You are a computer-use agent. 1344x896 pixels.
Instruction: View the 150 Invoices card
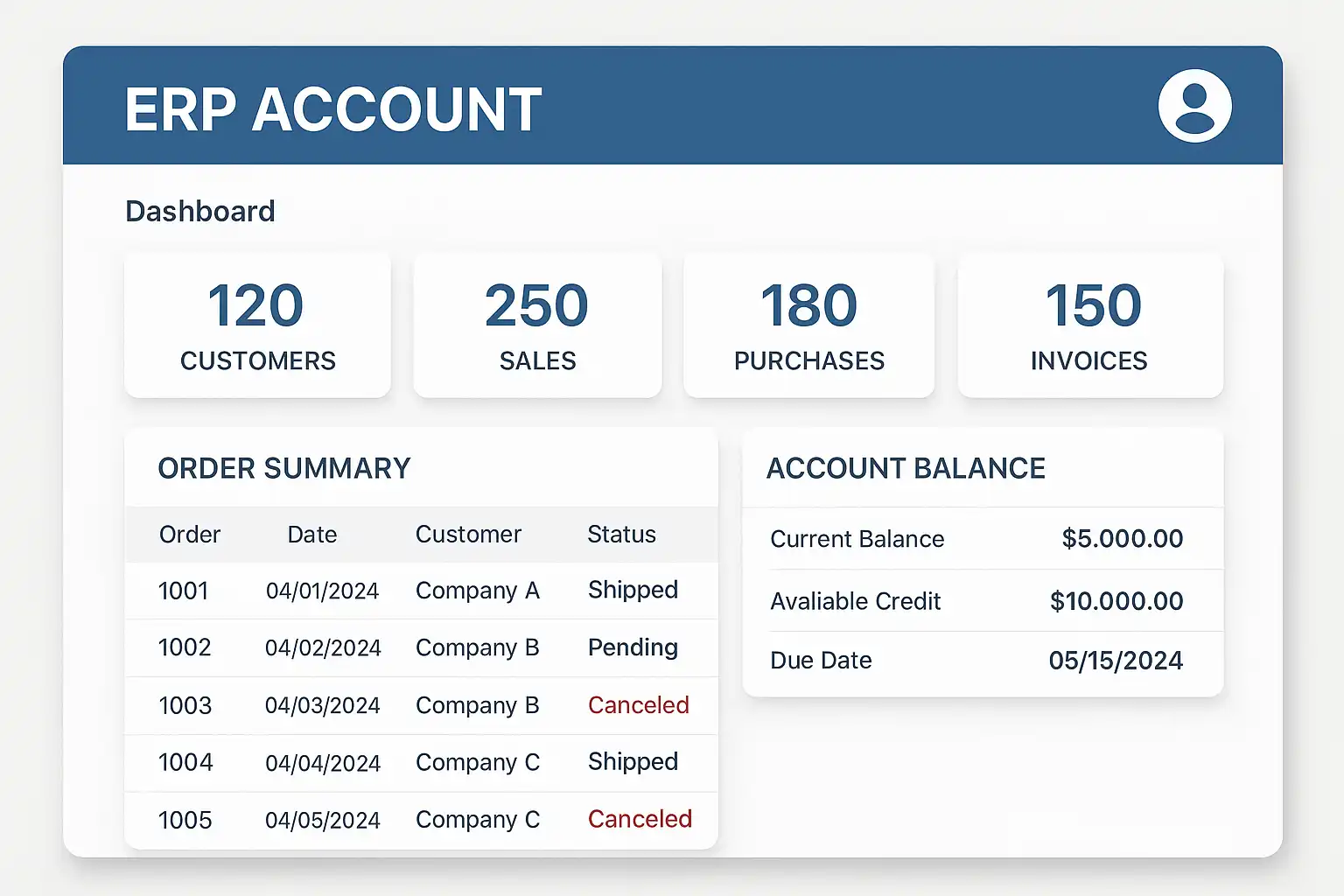(x=1090, y=325)
